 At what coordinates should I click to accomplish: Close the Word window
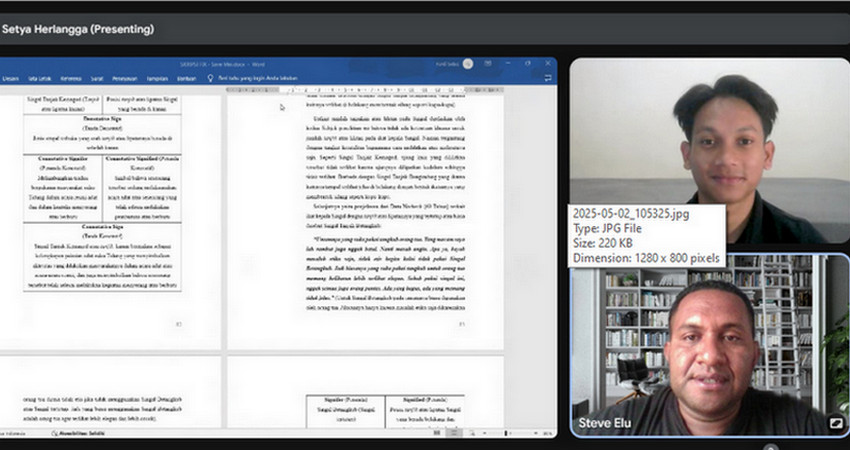click(548, 63)
